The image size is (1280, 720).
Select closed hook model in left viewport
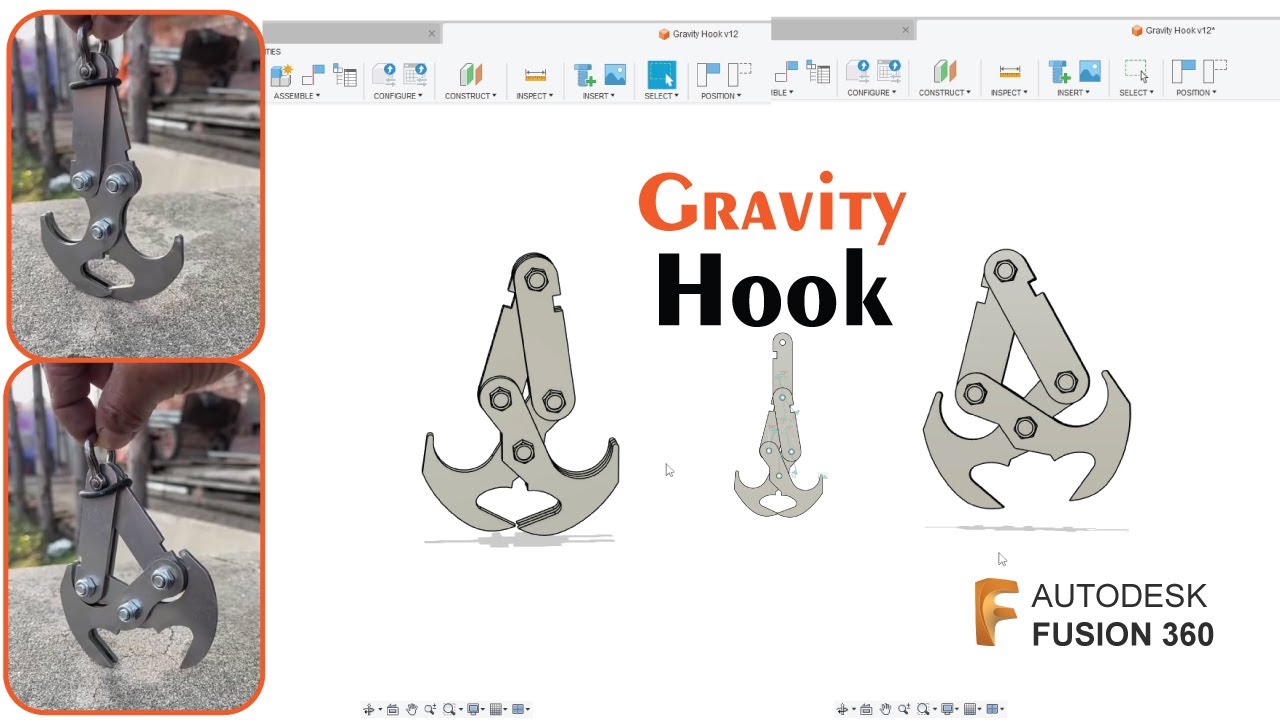[521, 392]
